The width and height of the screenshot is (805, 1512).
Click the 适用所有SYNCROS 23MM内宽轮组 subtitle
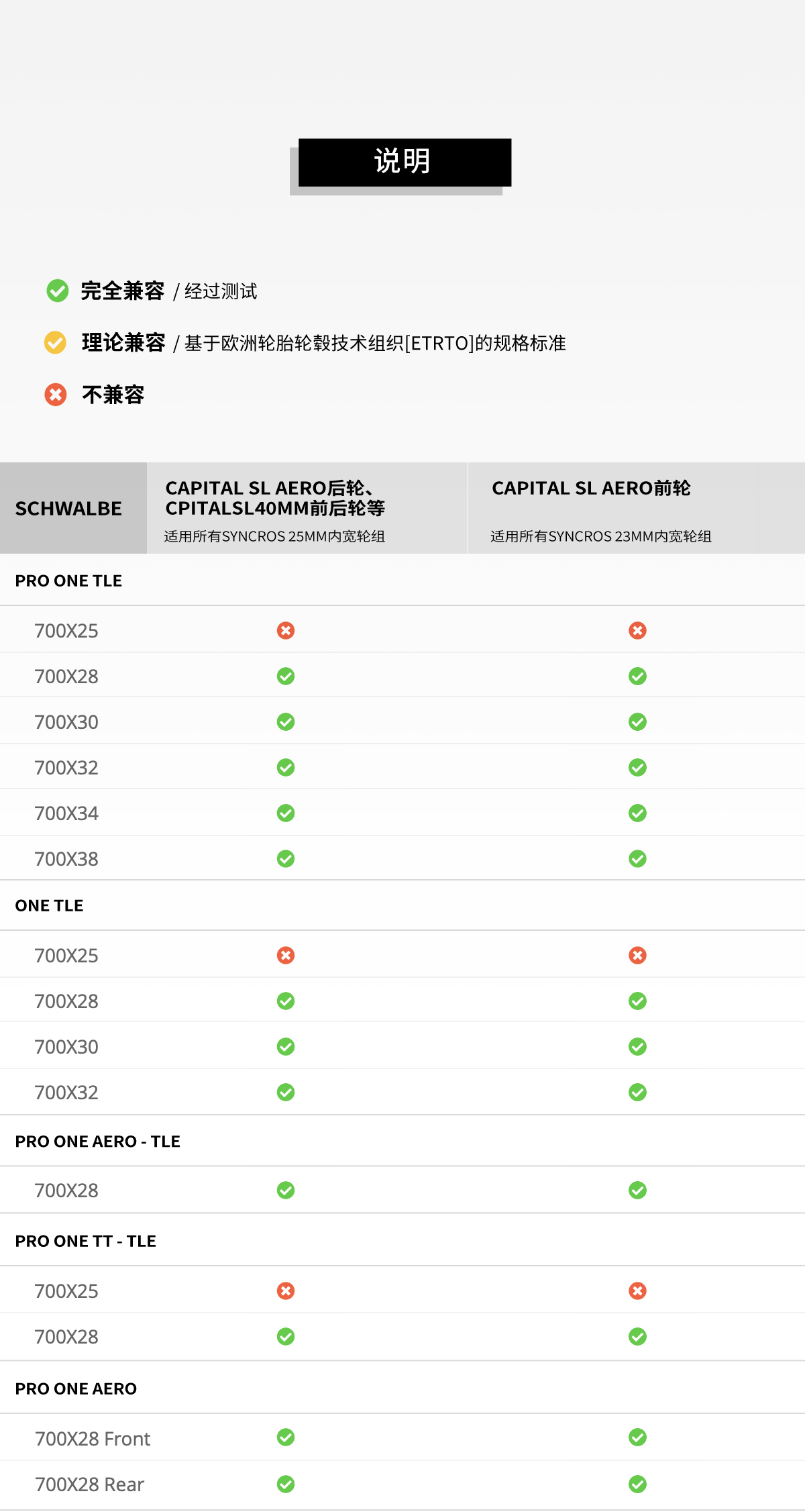[601, 536]
